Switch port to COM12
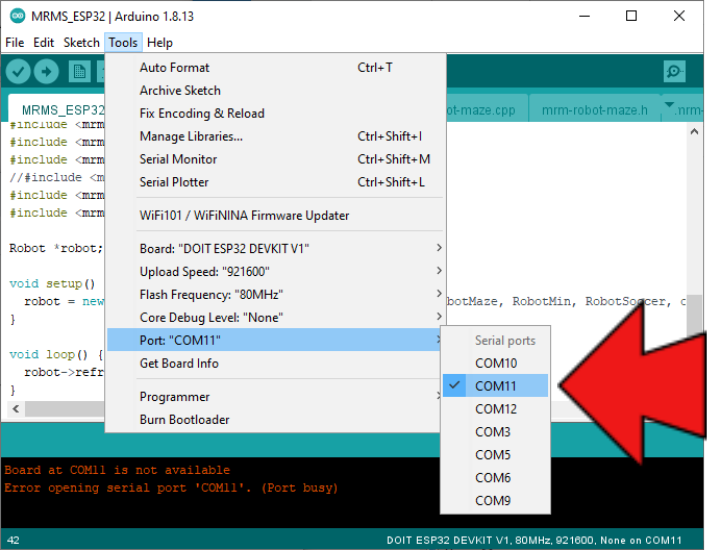The image size is (707, 550). point(495,409)
